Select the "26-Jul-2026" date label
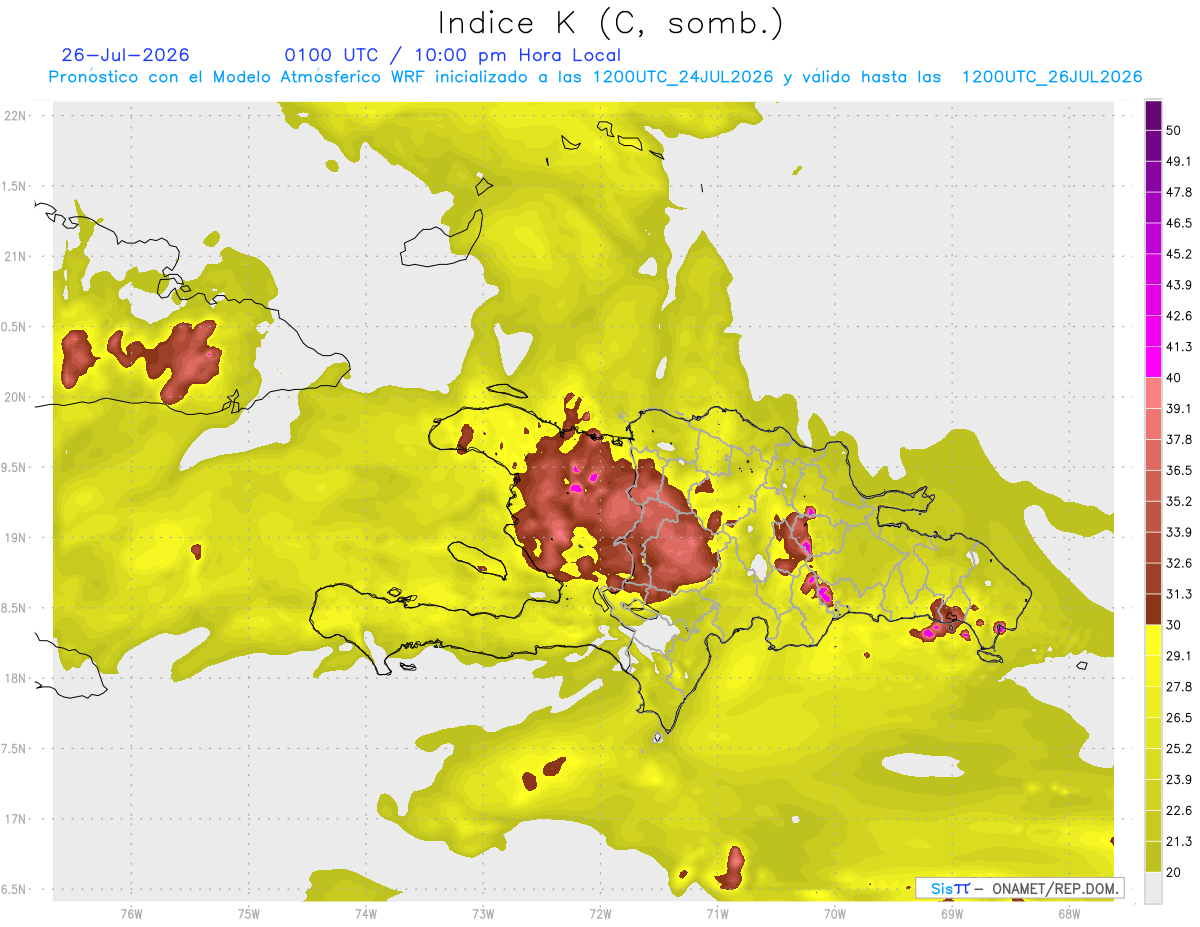 [x=125, y=55]
